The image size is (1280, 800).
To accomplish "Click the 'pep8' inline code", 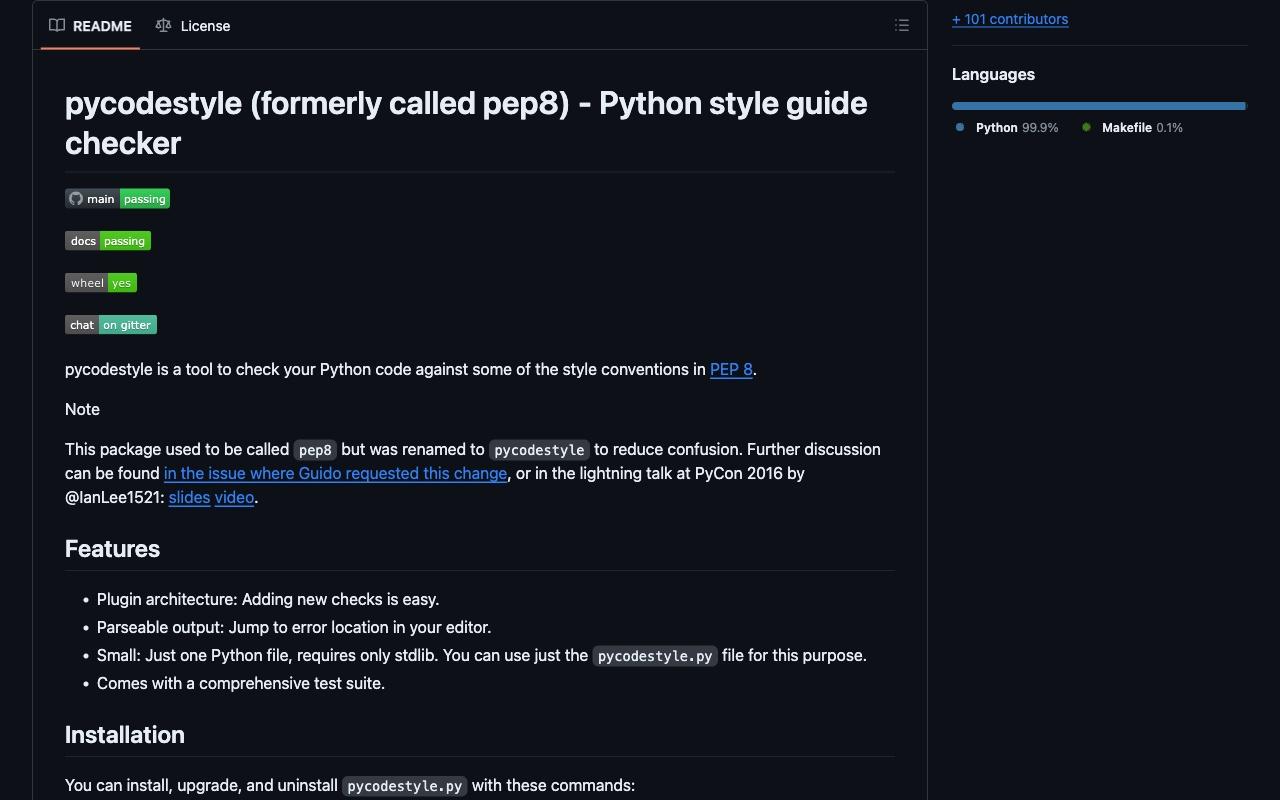I will [x=315, y=450].
